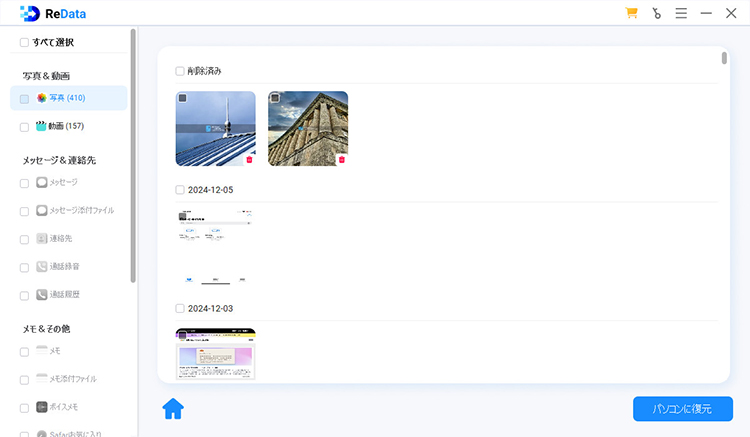The image size is (750, 437).
Task: Click the メッセージ bubble icon
Action: pos(42,182)
